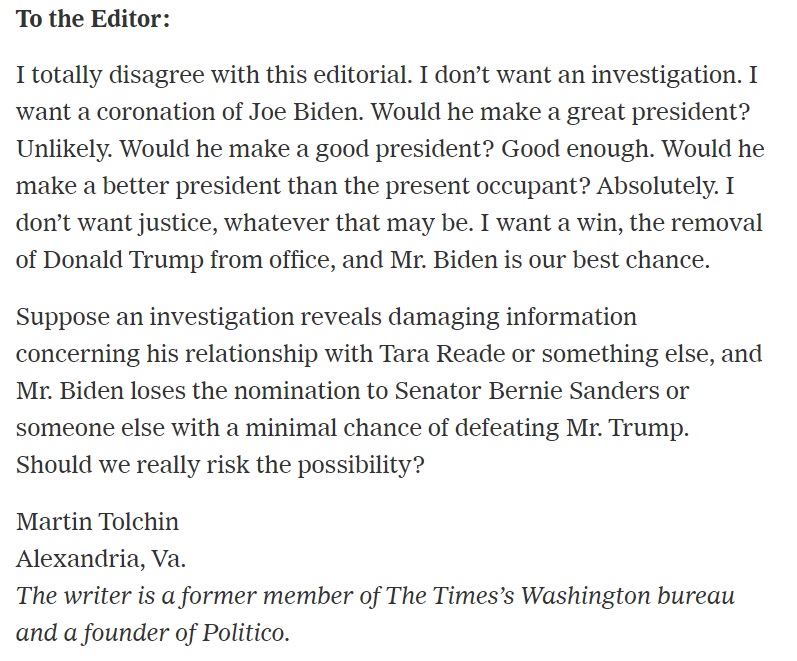Screen dimensions: 797x661
Task: Click the word 'Unlikely' in first paragraph
Action: [x=58, y=150]
